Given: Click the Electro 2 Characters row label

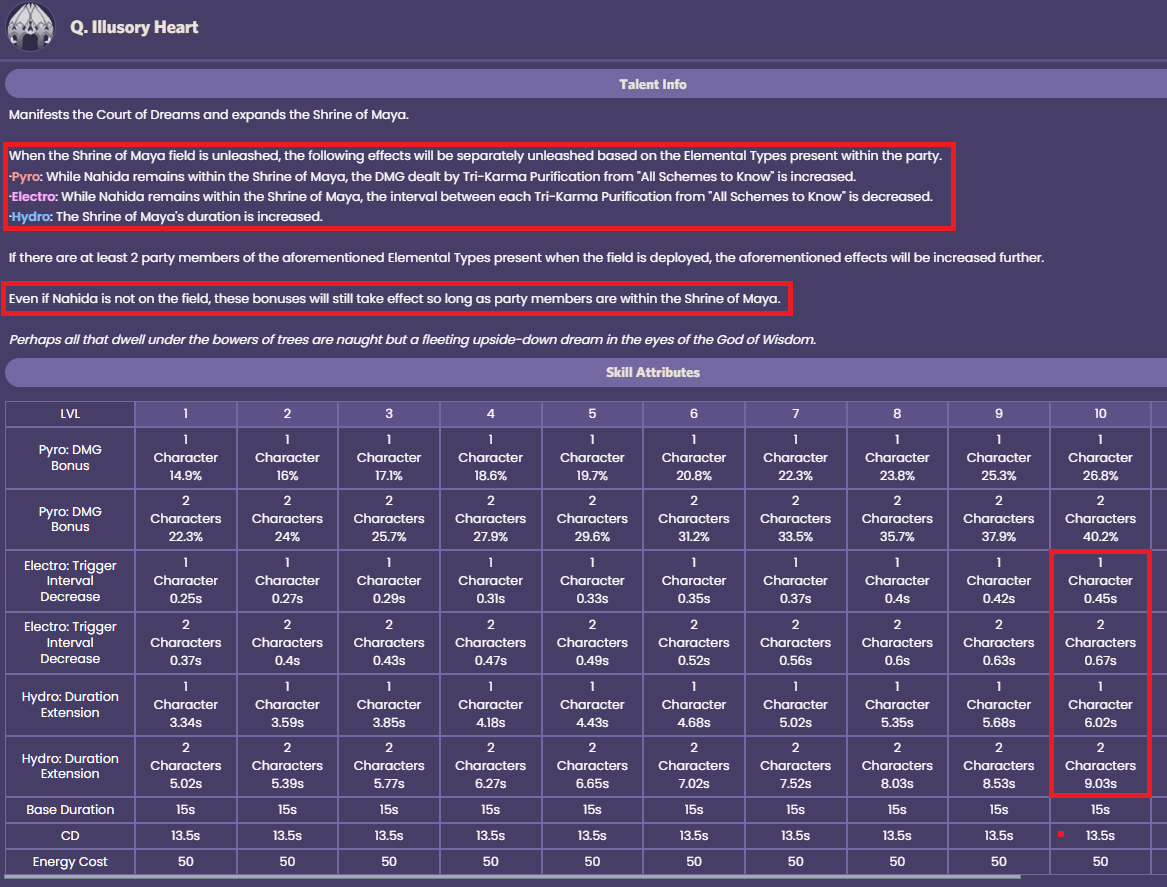Looking at the screenshot, I should (x=70, y=642).
